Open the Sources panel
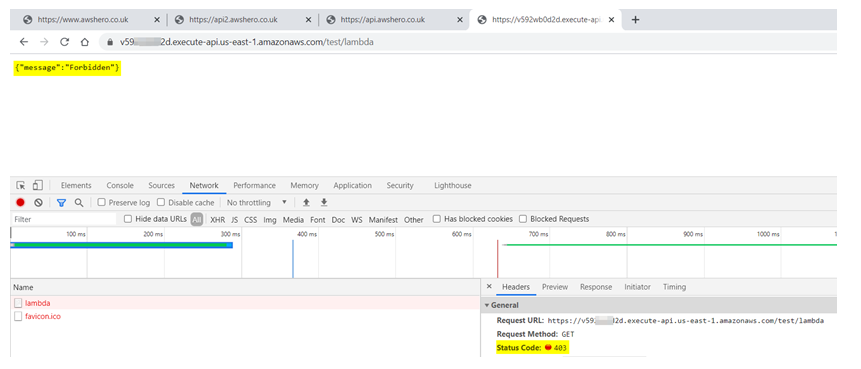 [161, 186]
